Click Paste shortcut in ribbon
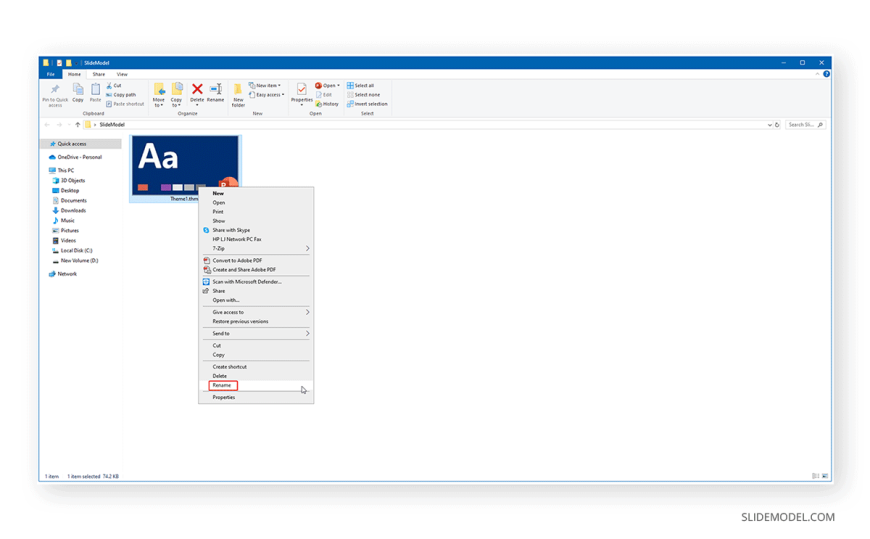The height and width of the screenshot is (539, 870). [x=125, y=104]
